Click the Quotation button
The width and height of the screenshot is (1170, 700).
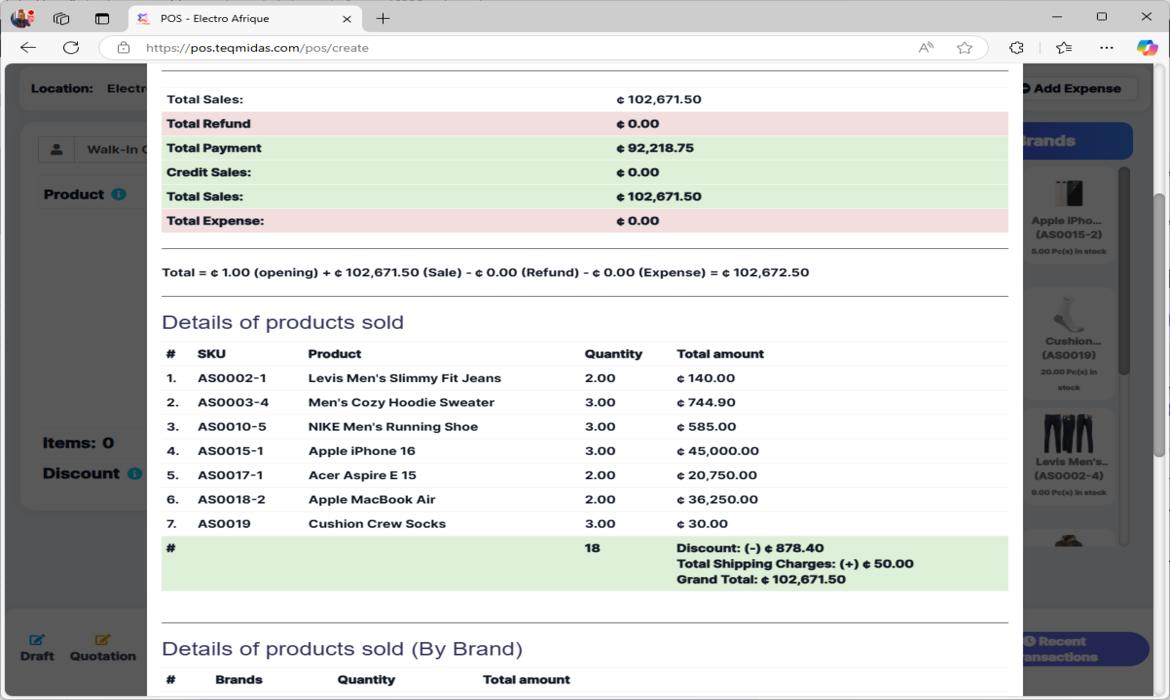[103, 647]
